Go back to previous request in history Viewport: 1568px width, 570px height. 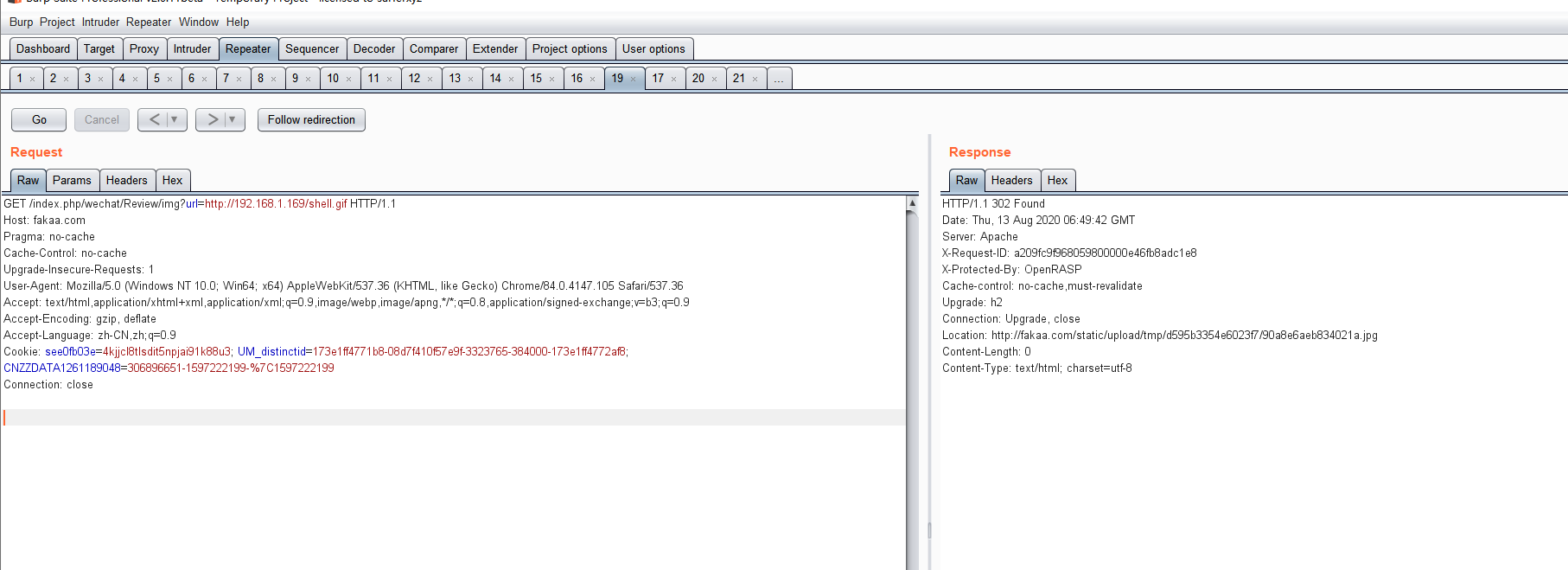pyautogui.click(x=154, y=119)
